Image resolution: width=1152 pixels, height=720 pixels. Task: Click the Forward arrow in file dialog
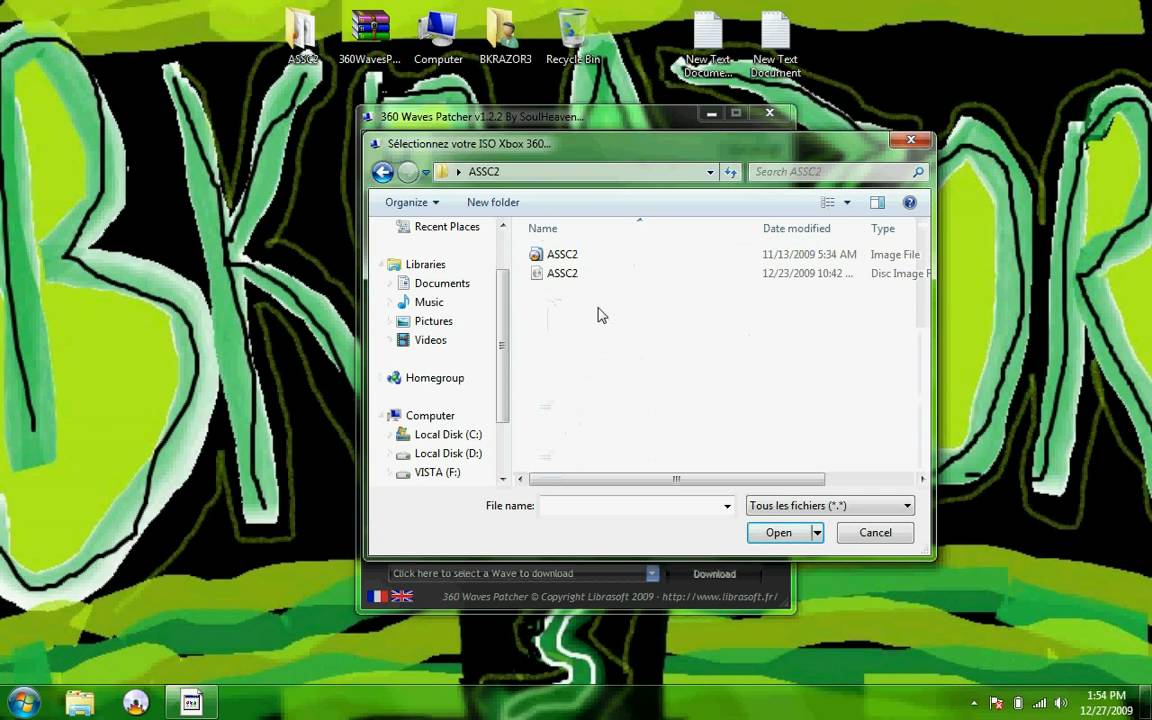click(x=408, y=172)
